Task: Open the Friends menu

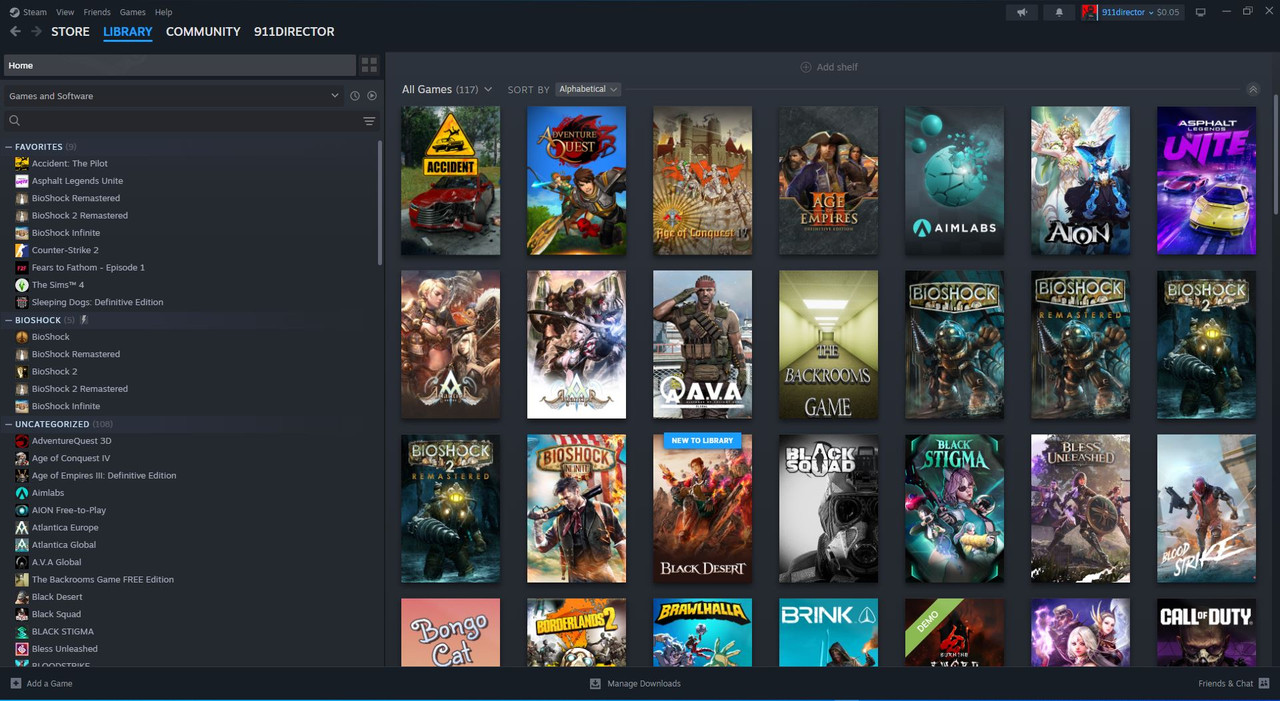Action: (x=97, y=12)
